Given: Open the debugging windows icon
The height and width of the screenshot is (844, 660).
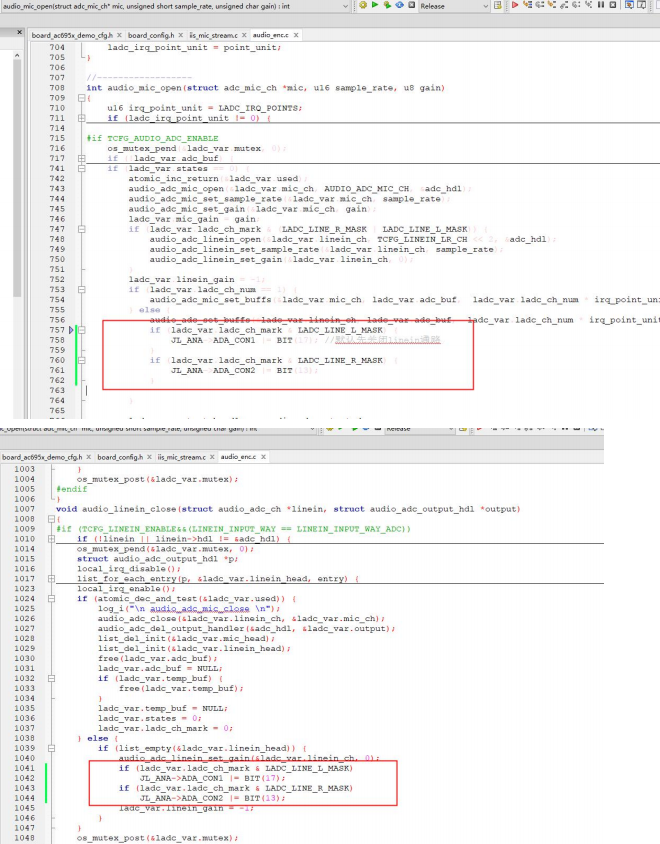Looking at the screenshot, I should point(629,5).
